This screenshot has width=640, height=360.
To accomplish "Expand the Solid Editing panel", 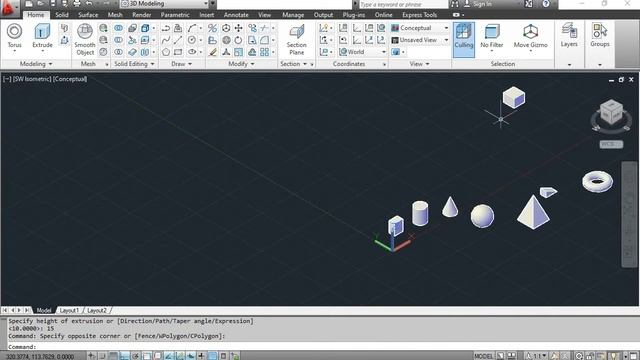I will click(134, 64).
